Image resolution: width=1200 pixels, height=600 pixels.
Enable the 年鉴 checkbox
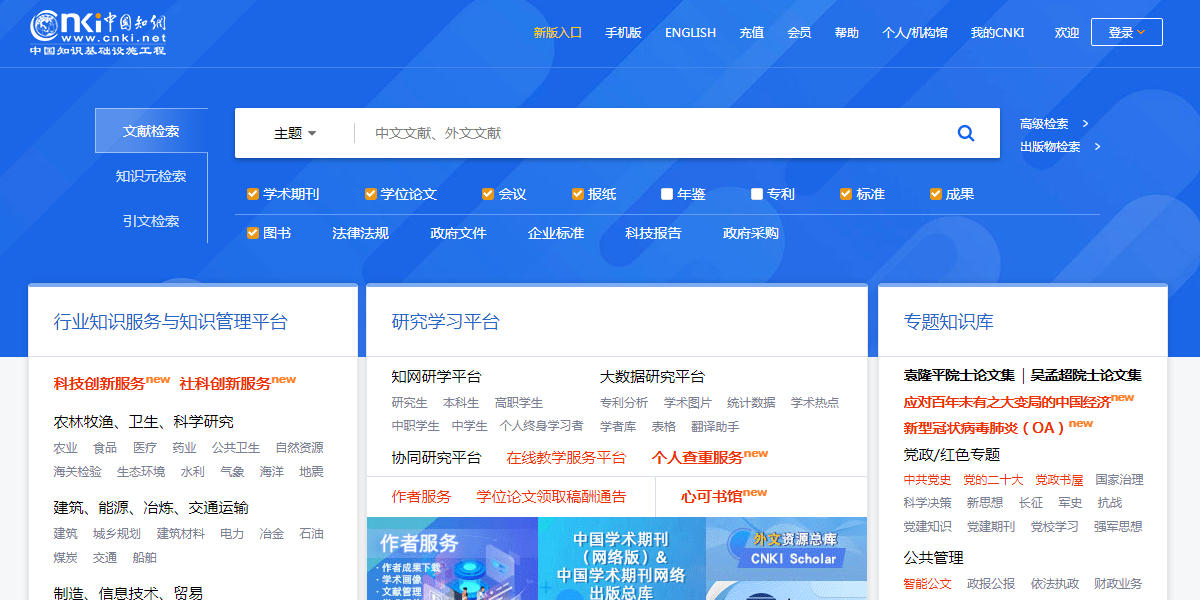coord(667,194)
